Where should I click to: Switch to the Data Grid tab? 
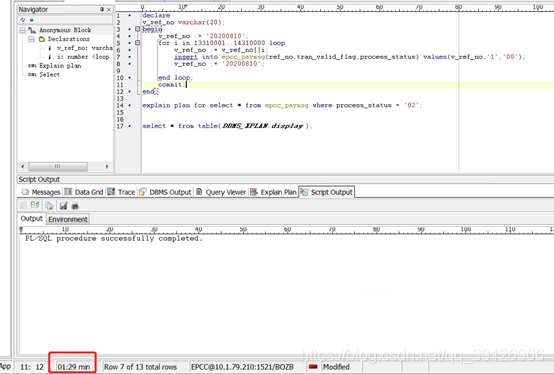click(84, 192)
